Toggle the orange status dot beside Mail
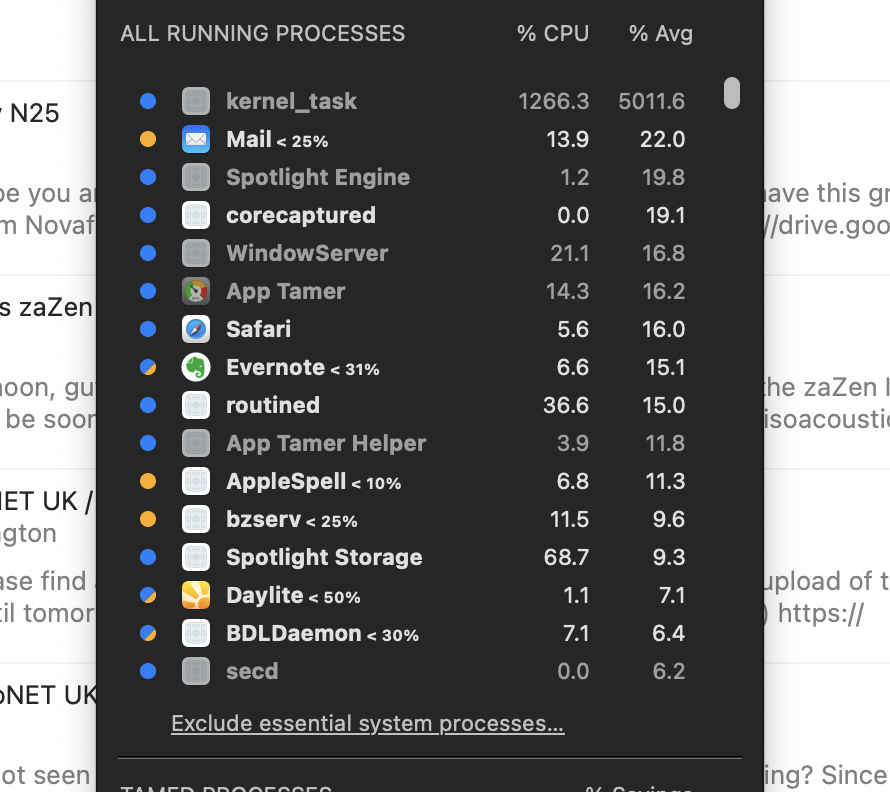Image resolution: width=890 pixels, height=792 pixels. 148,139
